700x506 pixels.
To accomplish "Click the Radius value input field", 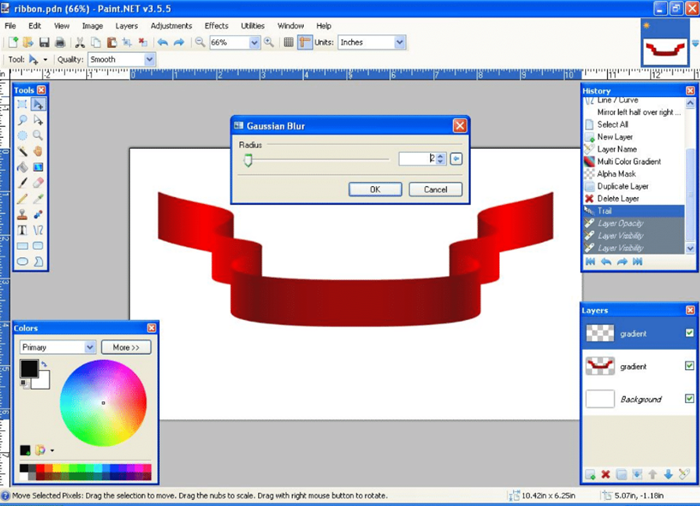I will (x=417, y=159).
